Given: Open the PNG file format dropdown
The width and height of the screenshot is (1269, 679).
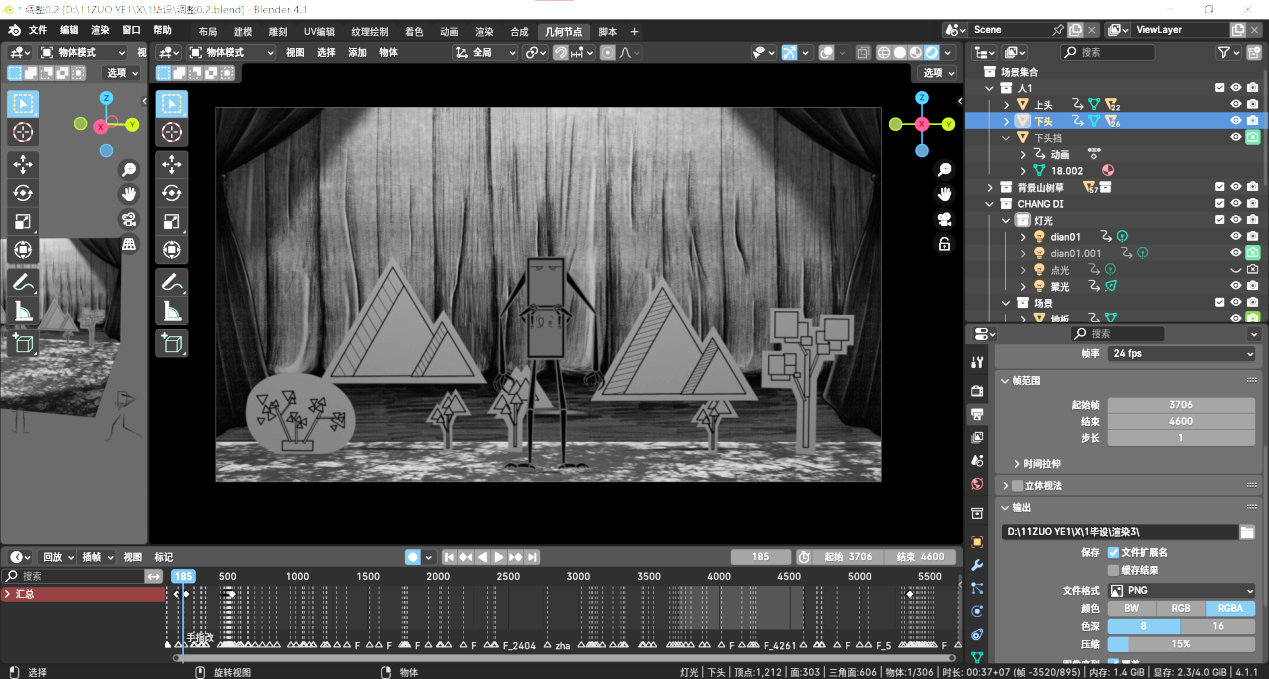Looking at the screenshot, I should pyautogui.click(x=1181, y=591).
